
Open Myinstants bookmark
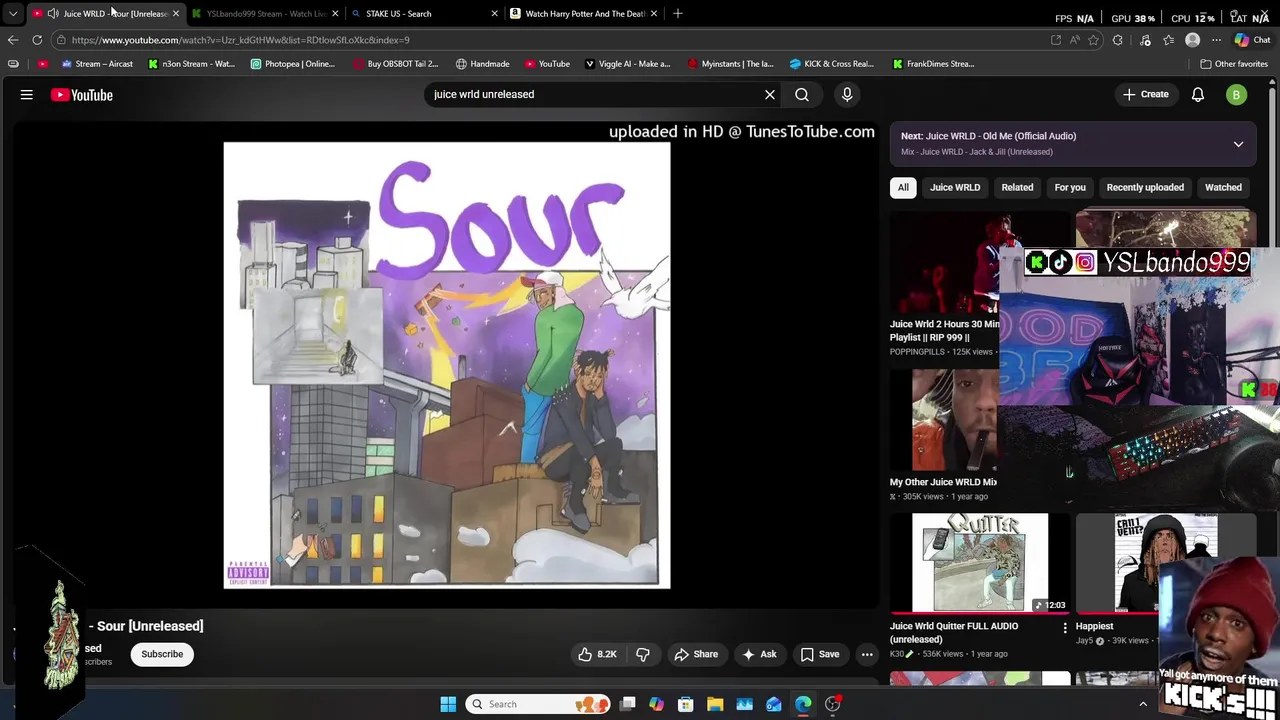730,64
